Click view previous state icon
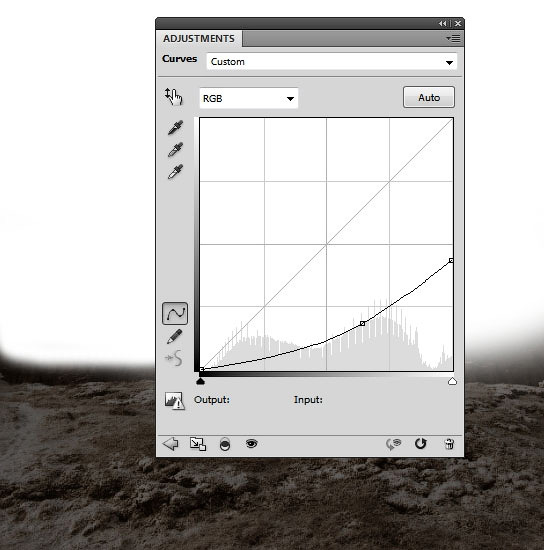This screenshot has width=544, height=550. click(394, 444)
